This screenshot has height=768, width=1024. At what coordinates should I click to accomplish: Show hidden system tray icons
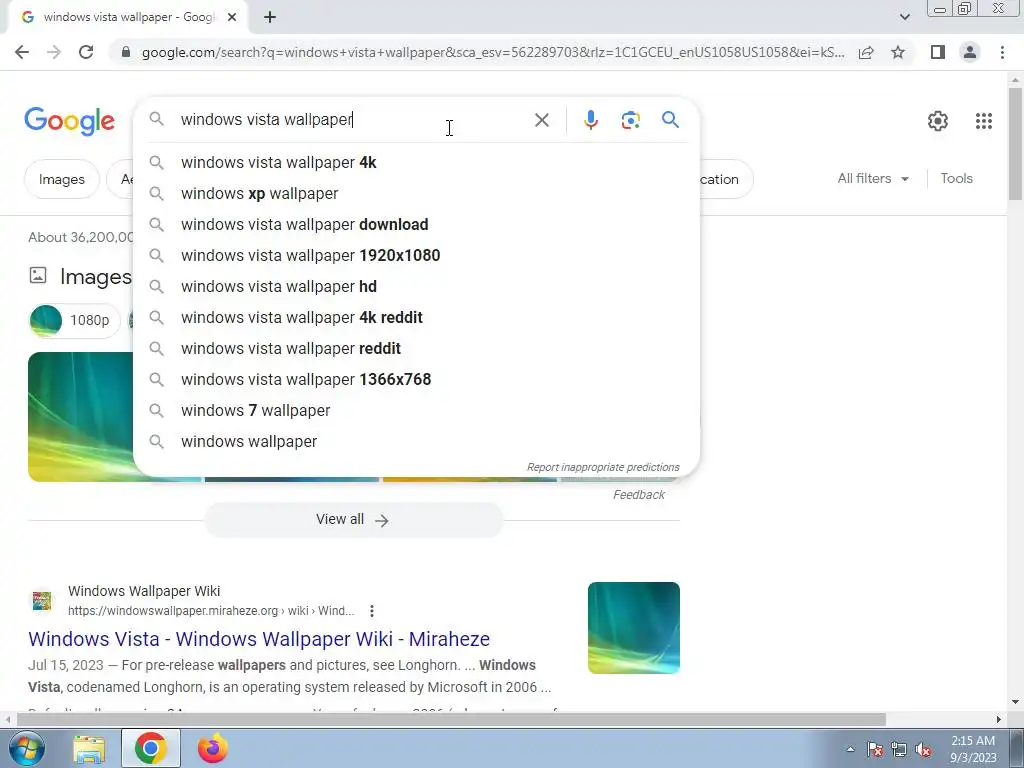850,750
